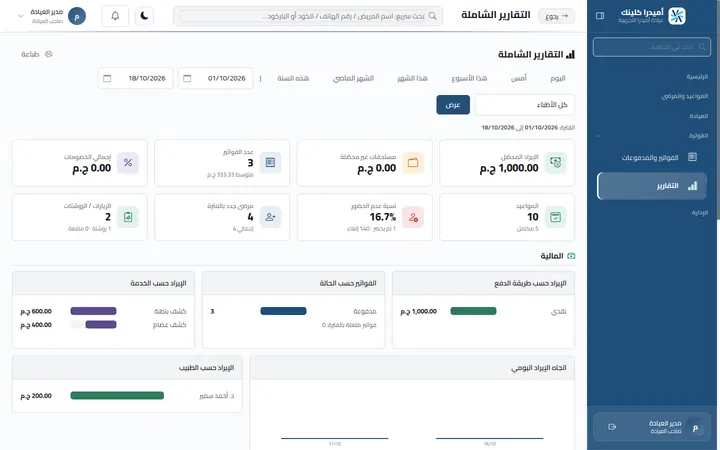
Task: Click the sidebar menu search field
Action: [x=652, y=47]
